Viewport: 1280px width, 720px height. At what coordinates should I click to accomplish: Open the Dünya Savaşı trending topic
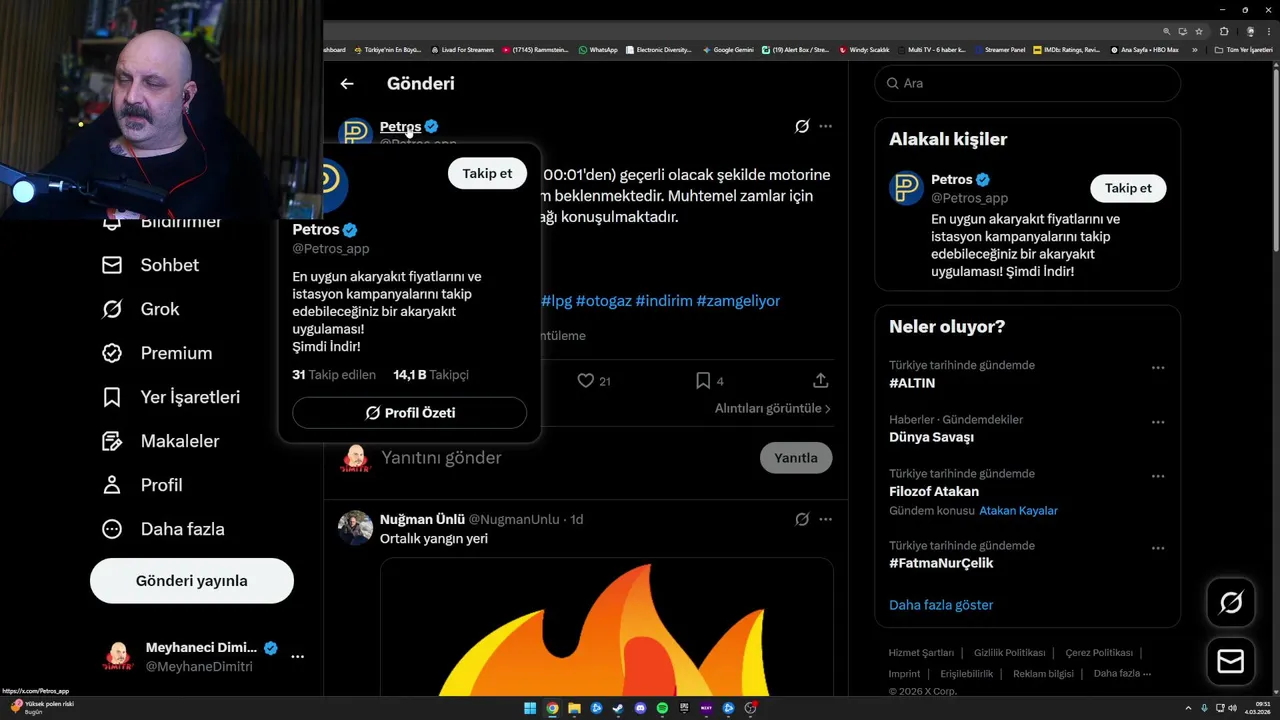[931, 437]
